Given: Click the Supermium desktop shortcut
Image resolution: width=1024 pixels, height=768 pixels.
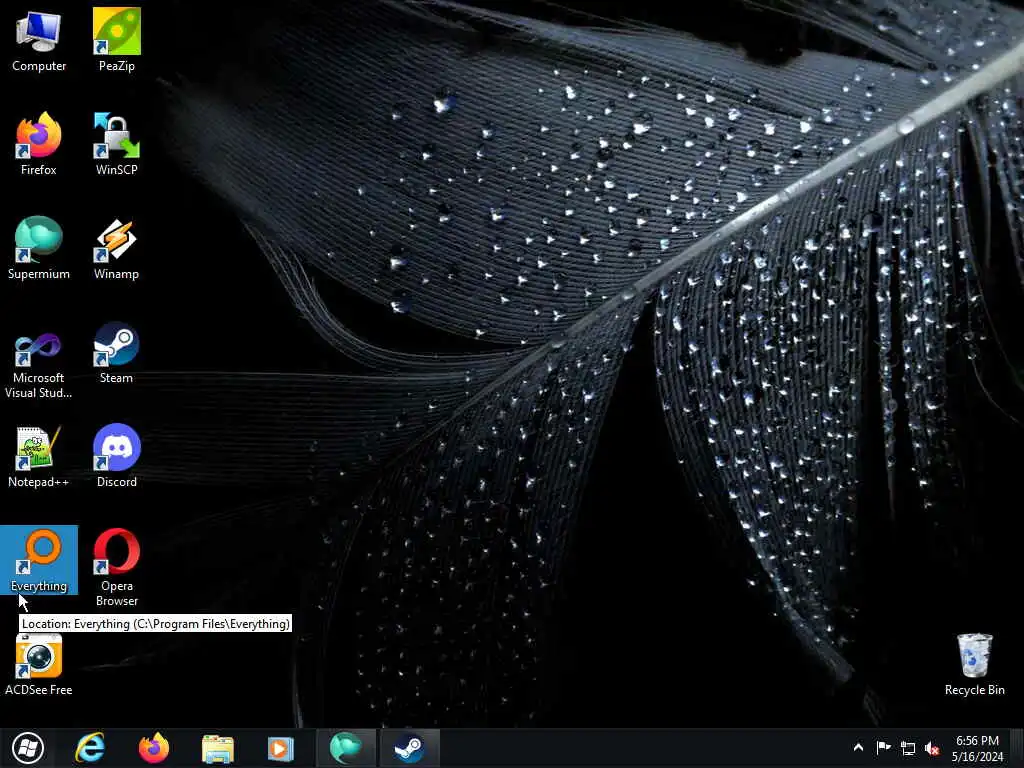Looking at the screenshot, I should point(39,248).
